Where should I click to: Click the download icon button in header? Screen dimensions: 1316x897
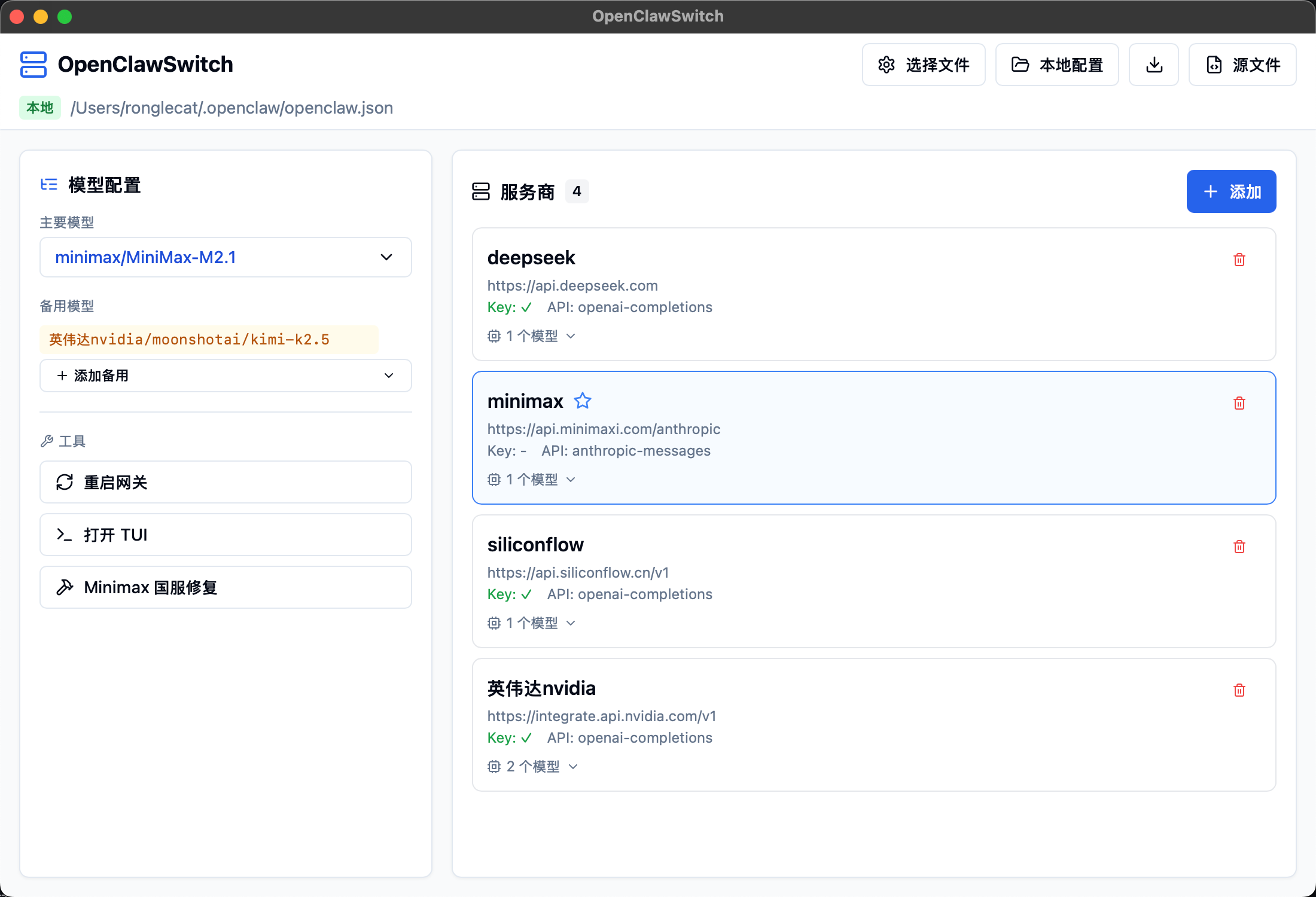click(1153, 65)
